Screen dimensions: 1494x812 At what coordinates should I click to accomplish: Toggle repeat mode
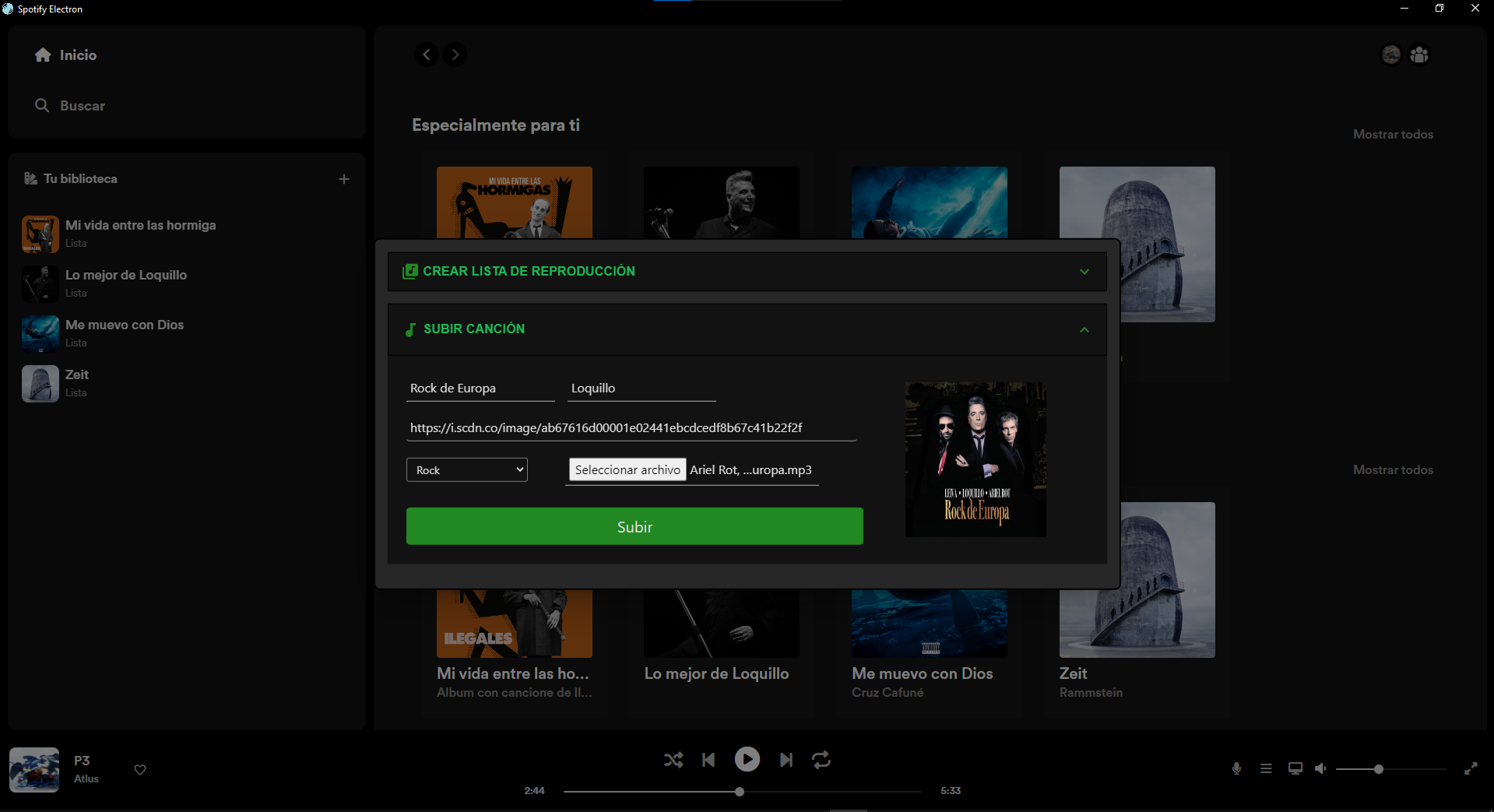tap(821, 760)
